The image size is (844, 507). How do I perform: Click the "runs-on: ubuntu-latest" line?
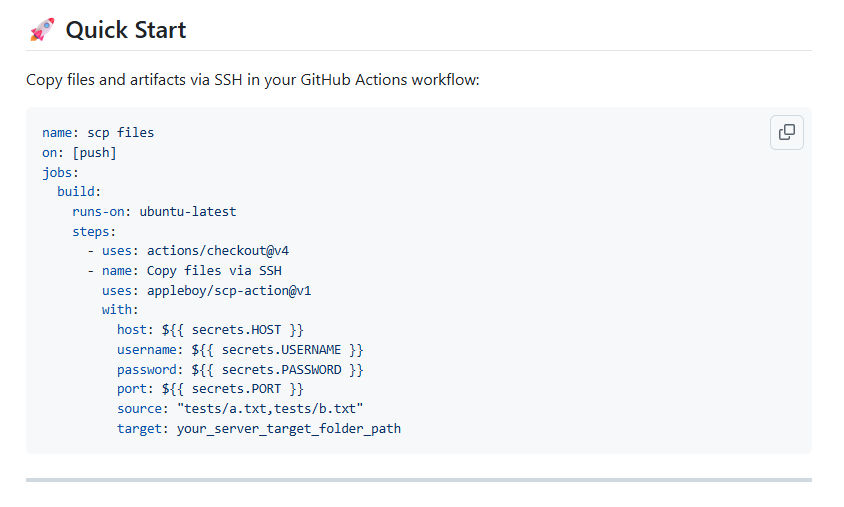(x=154, y=211)
